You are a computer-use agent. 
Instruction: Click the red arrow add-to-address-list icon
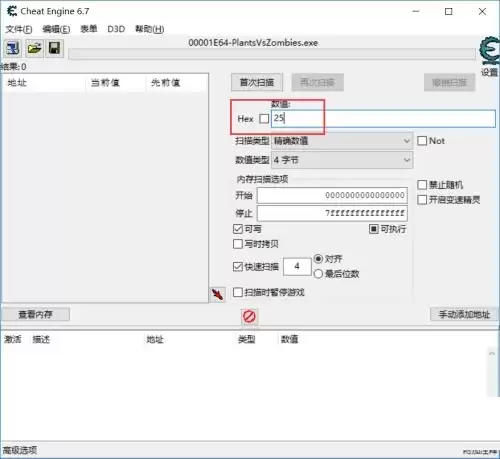pos(218,295)
